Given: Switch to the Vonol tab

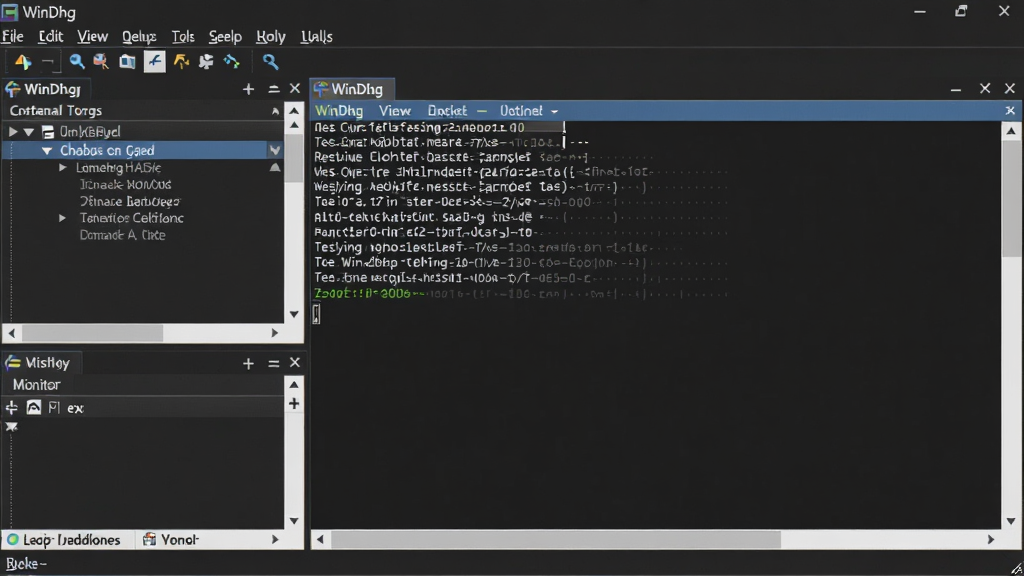Looking at the screenshot, I should 171,540.
